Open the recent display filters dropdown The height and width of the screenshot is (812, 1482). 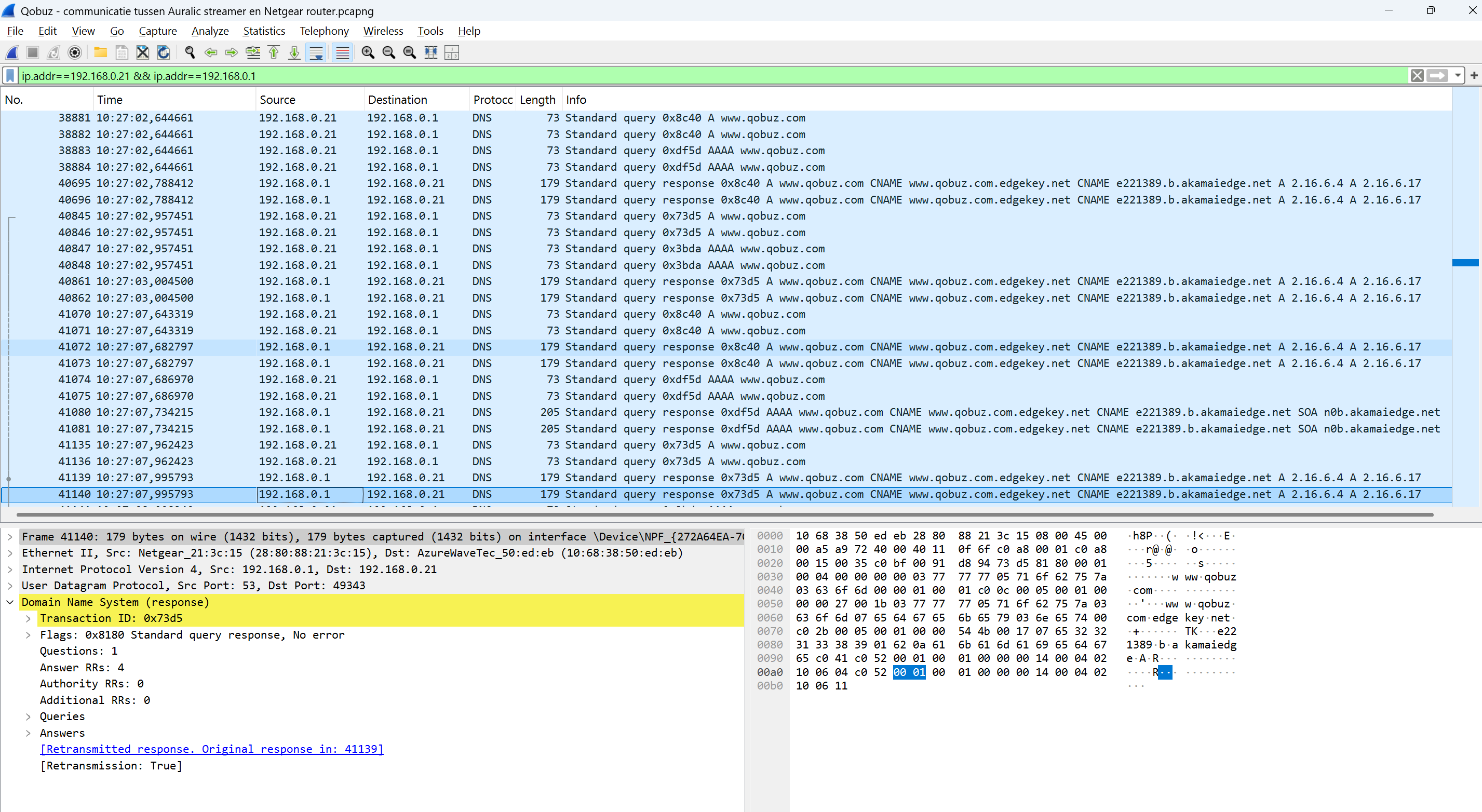point(1457,76)
